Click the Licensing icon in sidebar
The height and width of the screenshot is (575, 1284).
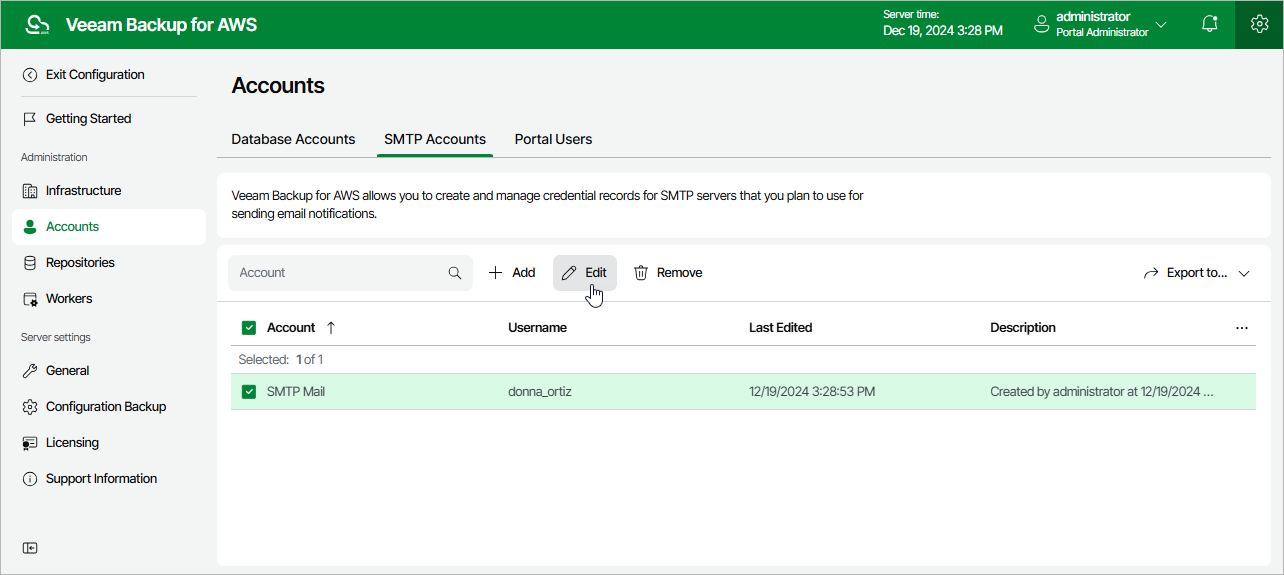tap(30, 443)
